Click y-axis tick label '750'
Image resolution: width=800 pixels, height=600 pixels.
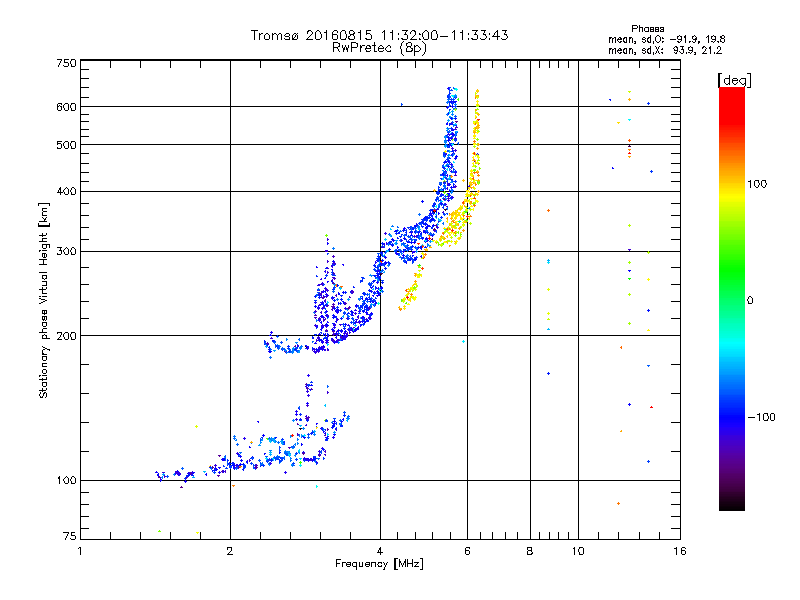click(66, 63)
